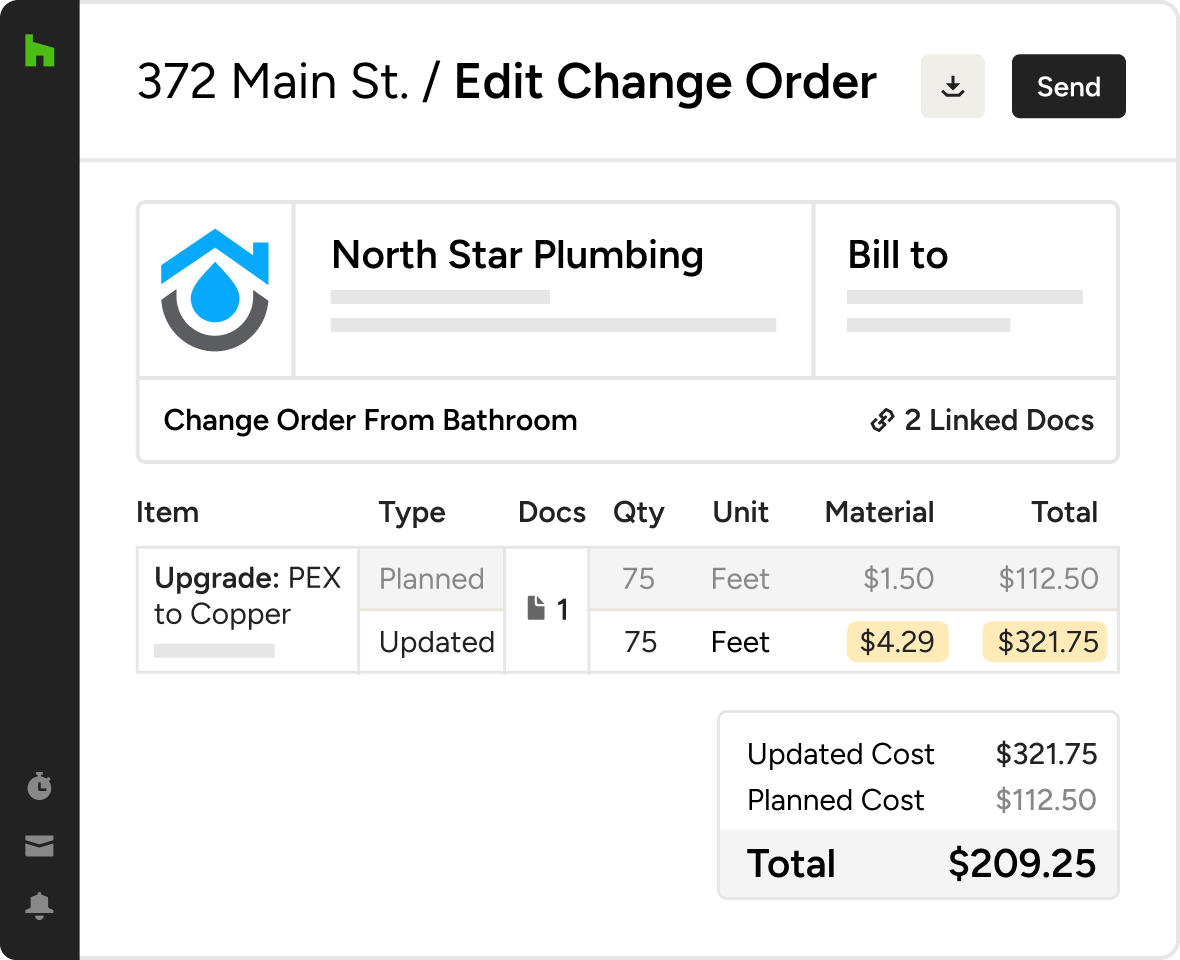Select the Updated type row
The image size is (1180, 960).
(436, 642)
